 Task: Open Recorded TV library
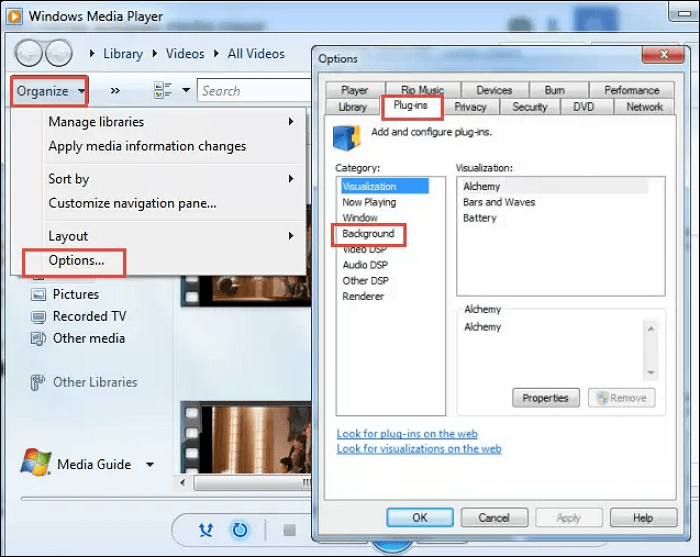[x=90, y=316]
